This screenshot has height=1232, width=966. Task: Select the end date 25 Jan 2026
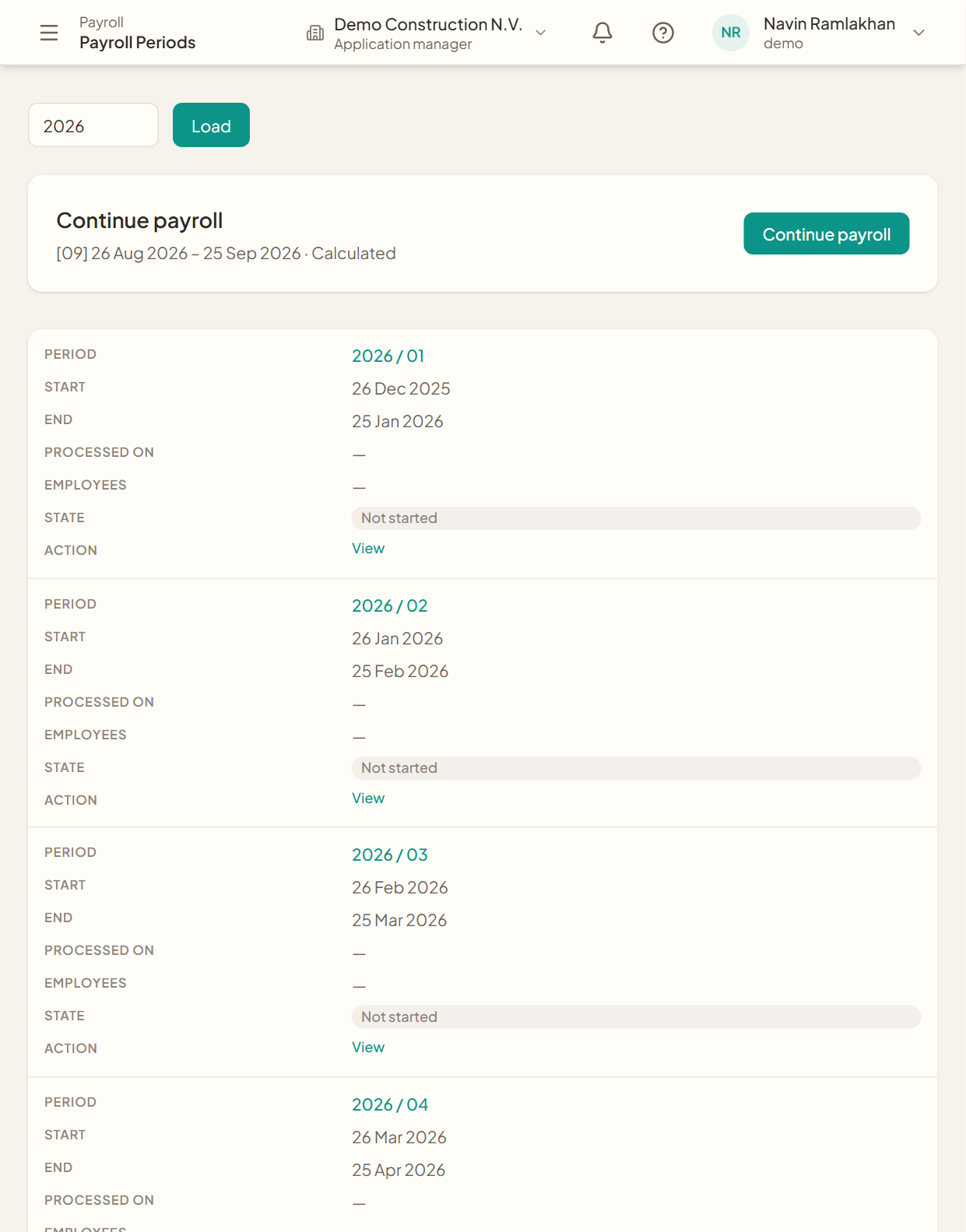point(398,421)
